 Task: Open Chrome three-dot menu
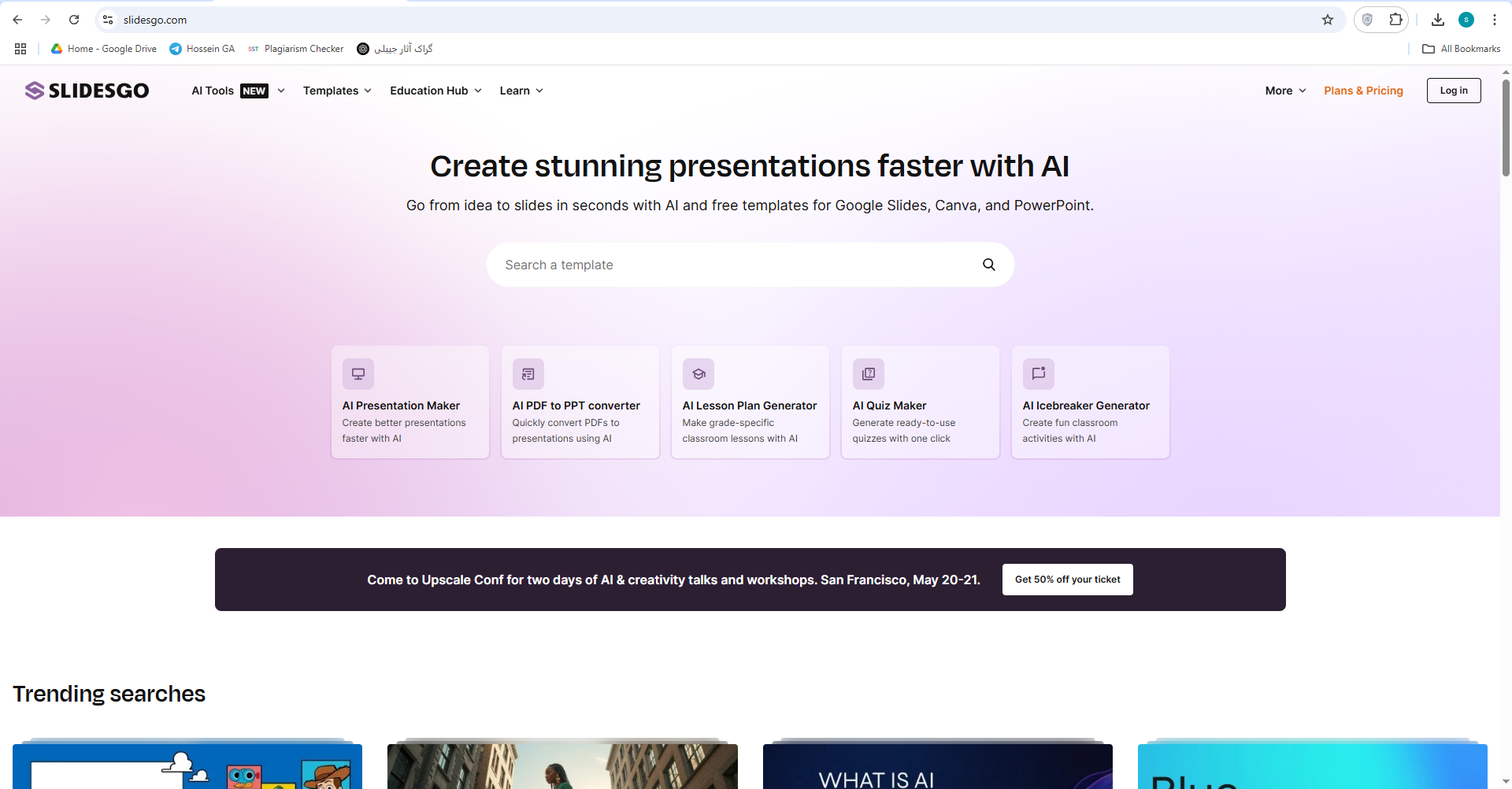coord(1495,20)
